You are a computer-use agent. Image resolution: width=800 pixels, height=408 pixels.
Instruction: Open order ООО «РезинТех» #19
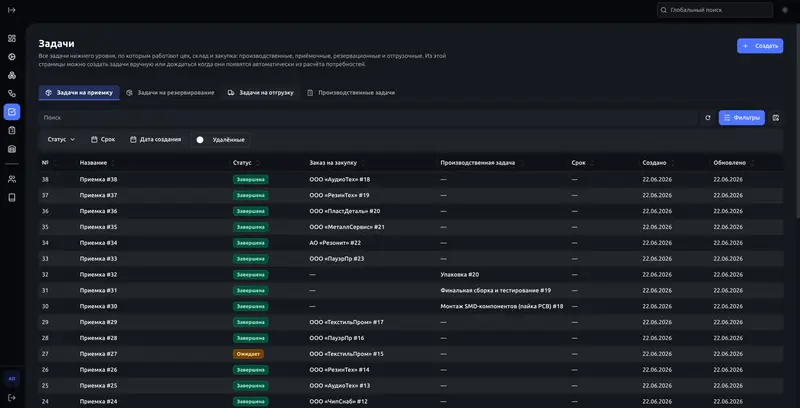coord(339,195)
